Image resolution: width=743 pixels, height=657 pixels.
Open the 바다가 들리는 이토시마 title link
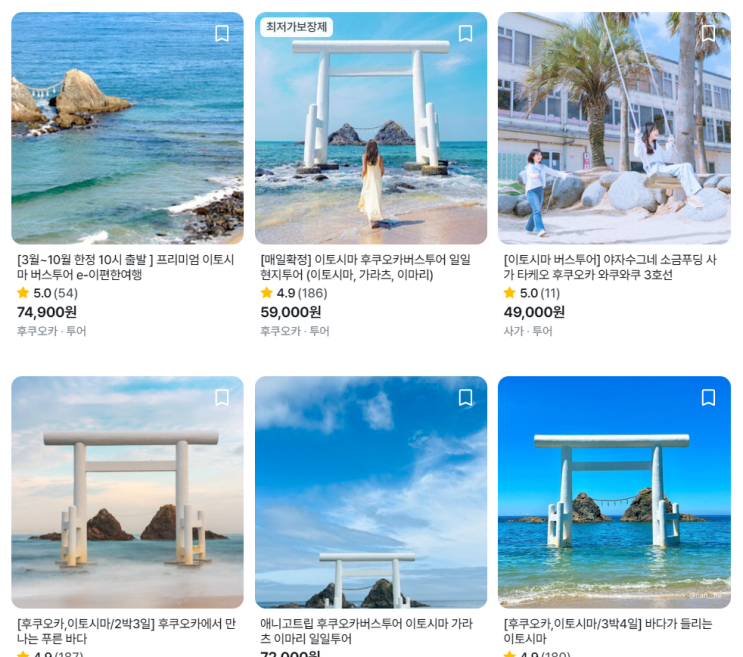click(x=607, y=631)
